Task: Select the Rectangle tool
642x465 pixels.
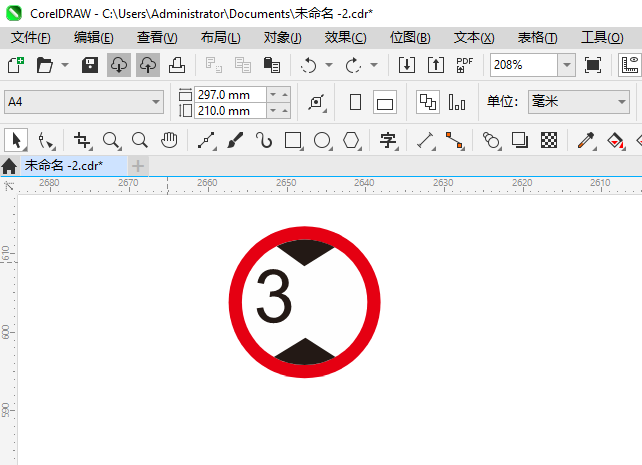Action: (293, 140)
